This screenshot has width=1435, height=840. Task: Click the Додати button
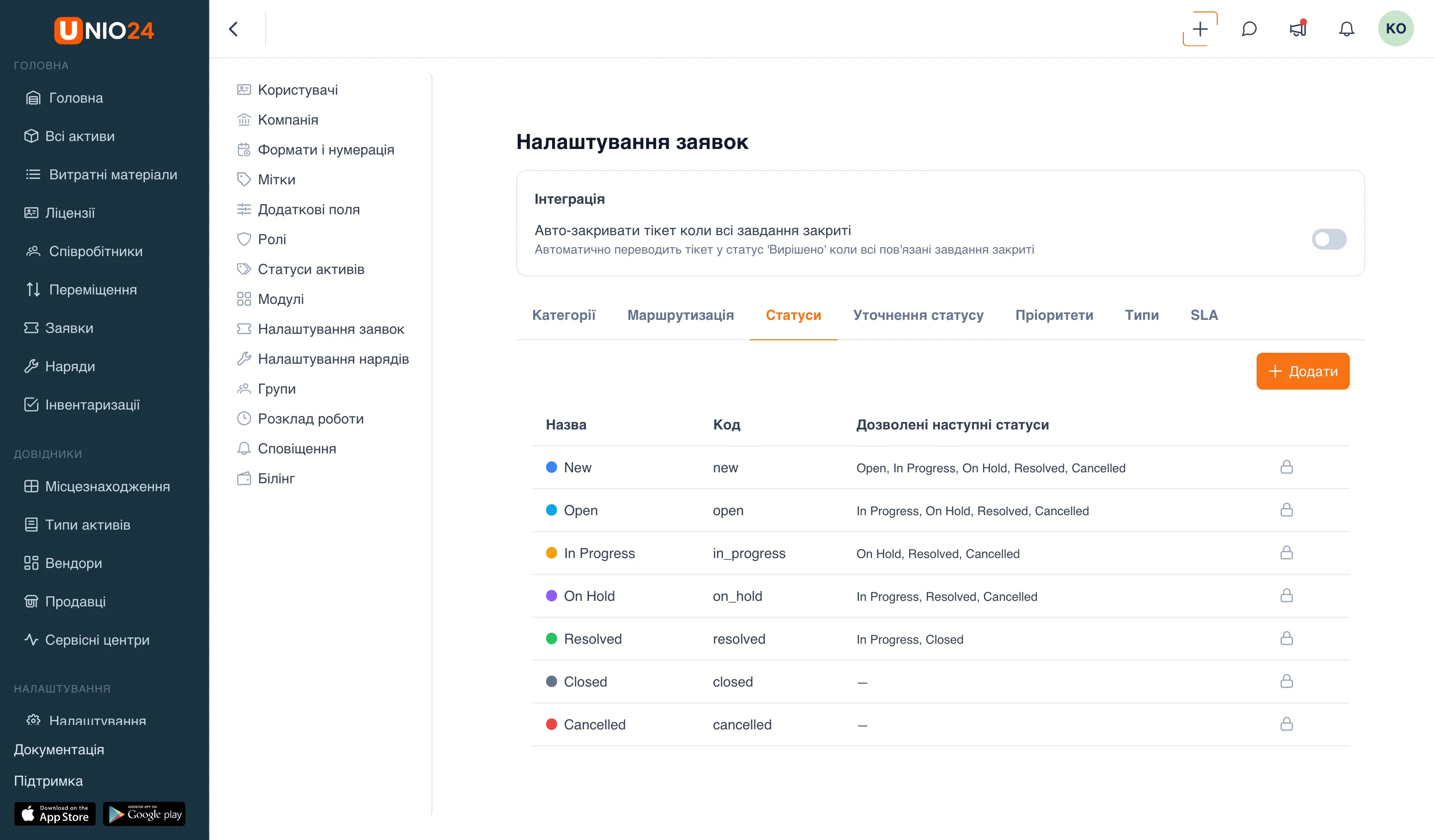pyautogui.click(x=1302, y=371)
